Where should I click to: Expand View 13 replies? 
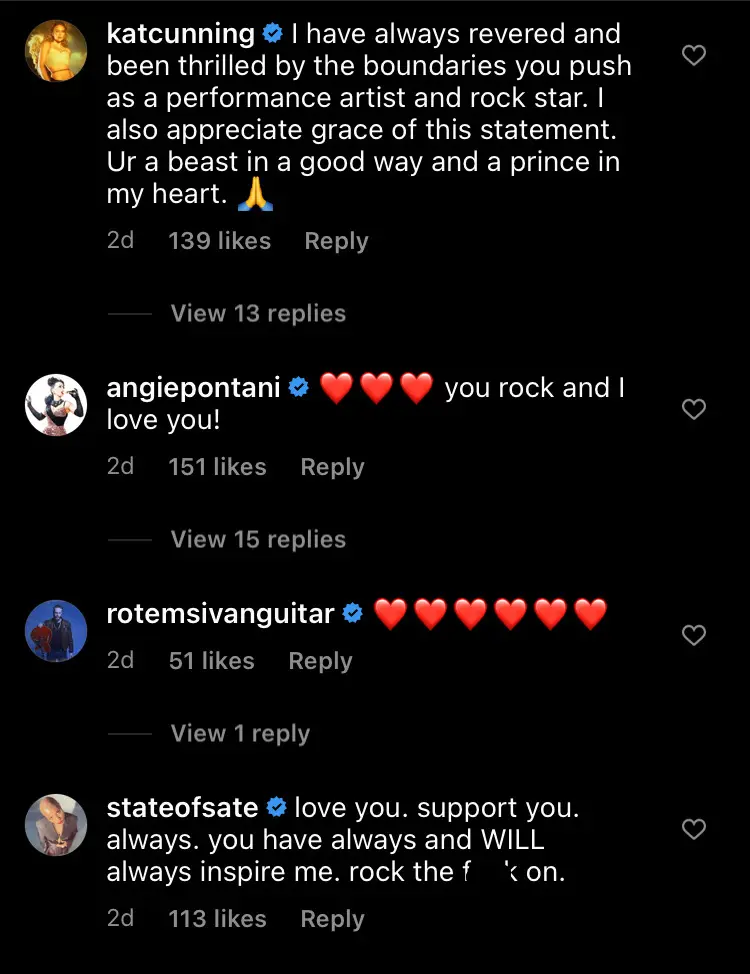[x=258, y=313]
